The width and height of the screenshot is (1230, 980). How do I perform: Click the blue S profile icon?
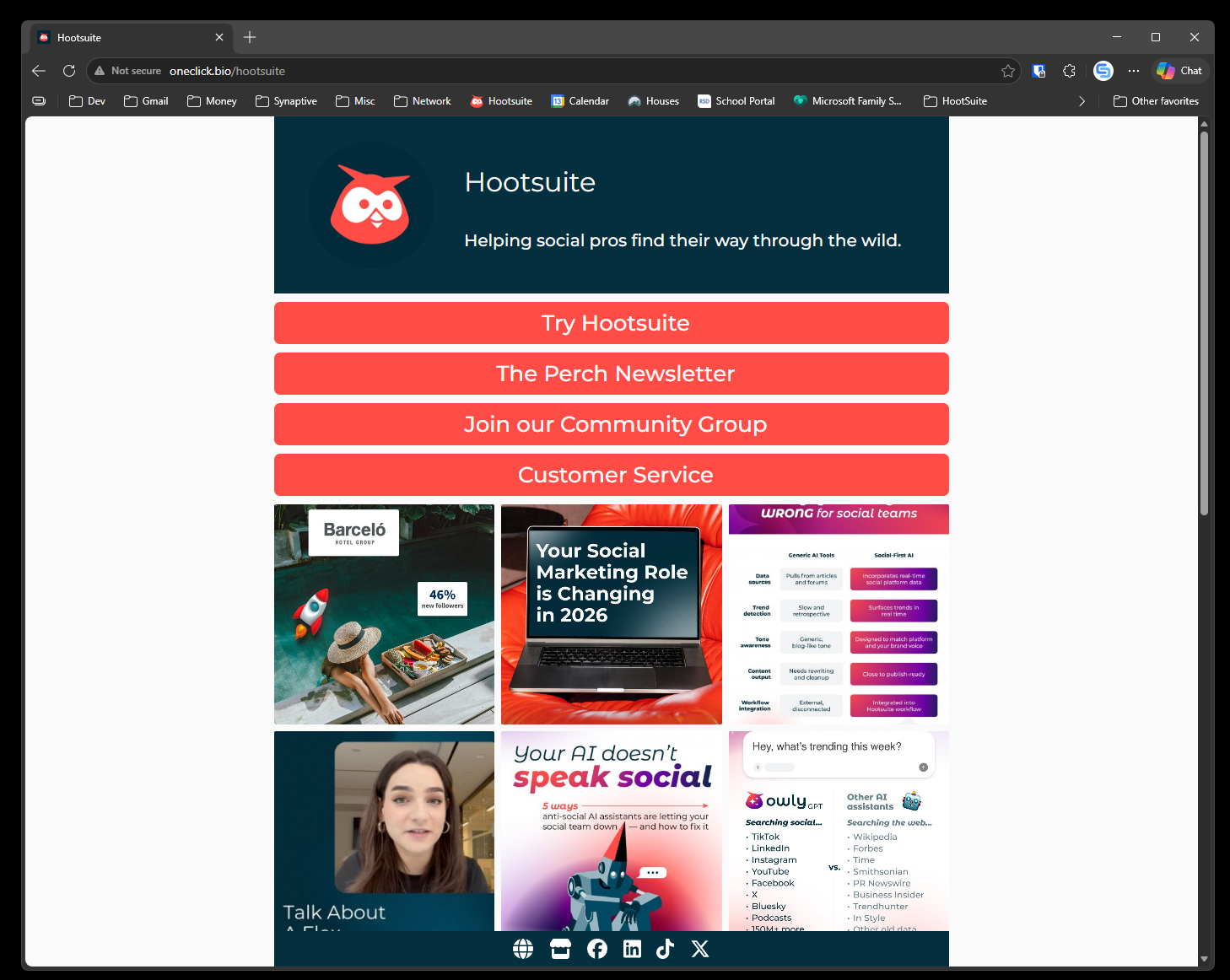[x=1103, y=71]
